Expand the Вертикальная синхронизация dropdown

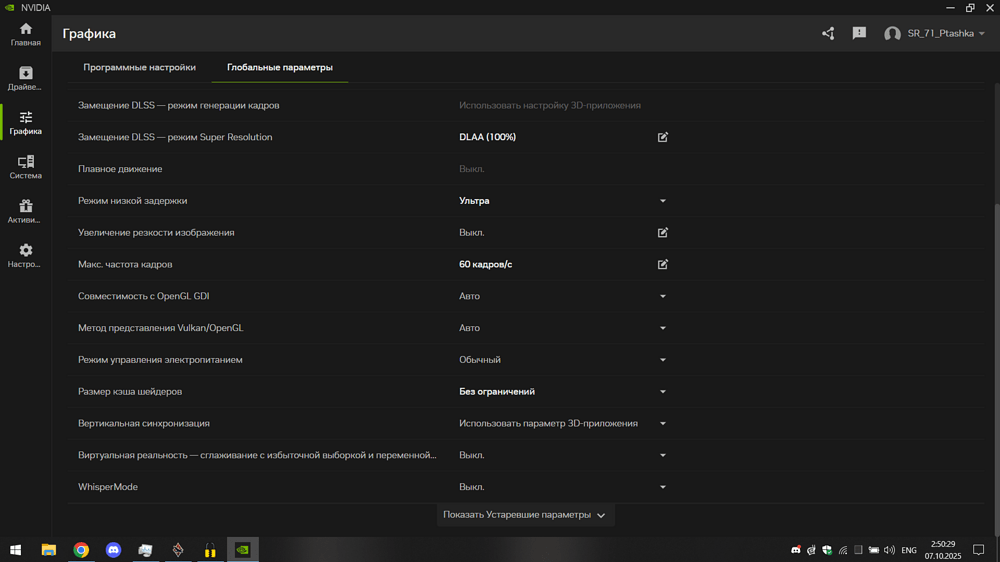click(x=662, y=424)
